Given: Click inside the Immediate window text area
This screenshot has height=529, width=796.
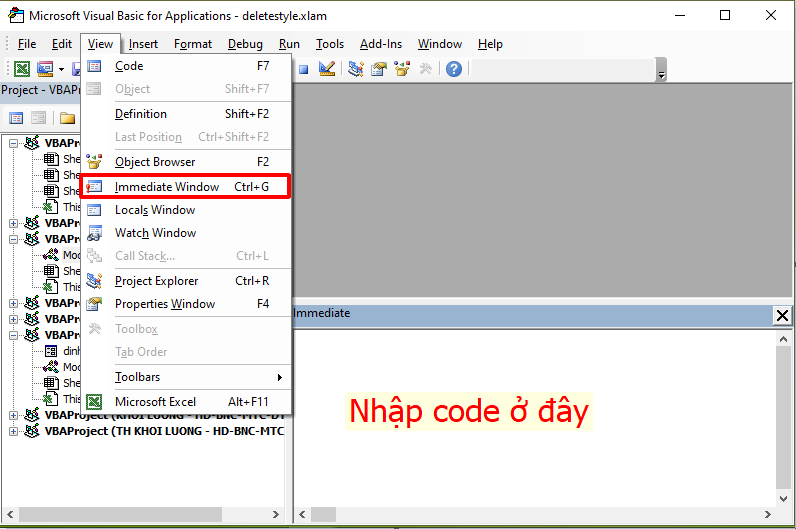Looking at the screenshot, I should point(535,417).
